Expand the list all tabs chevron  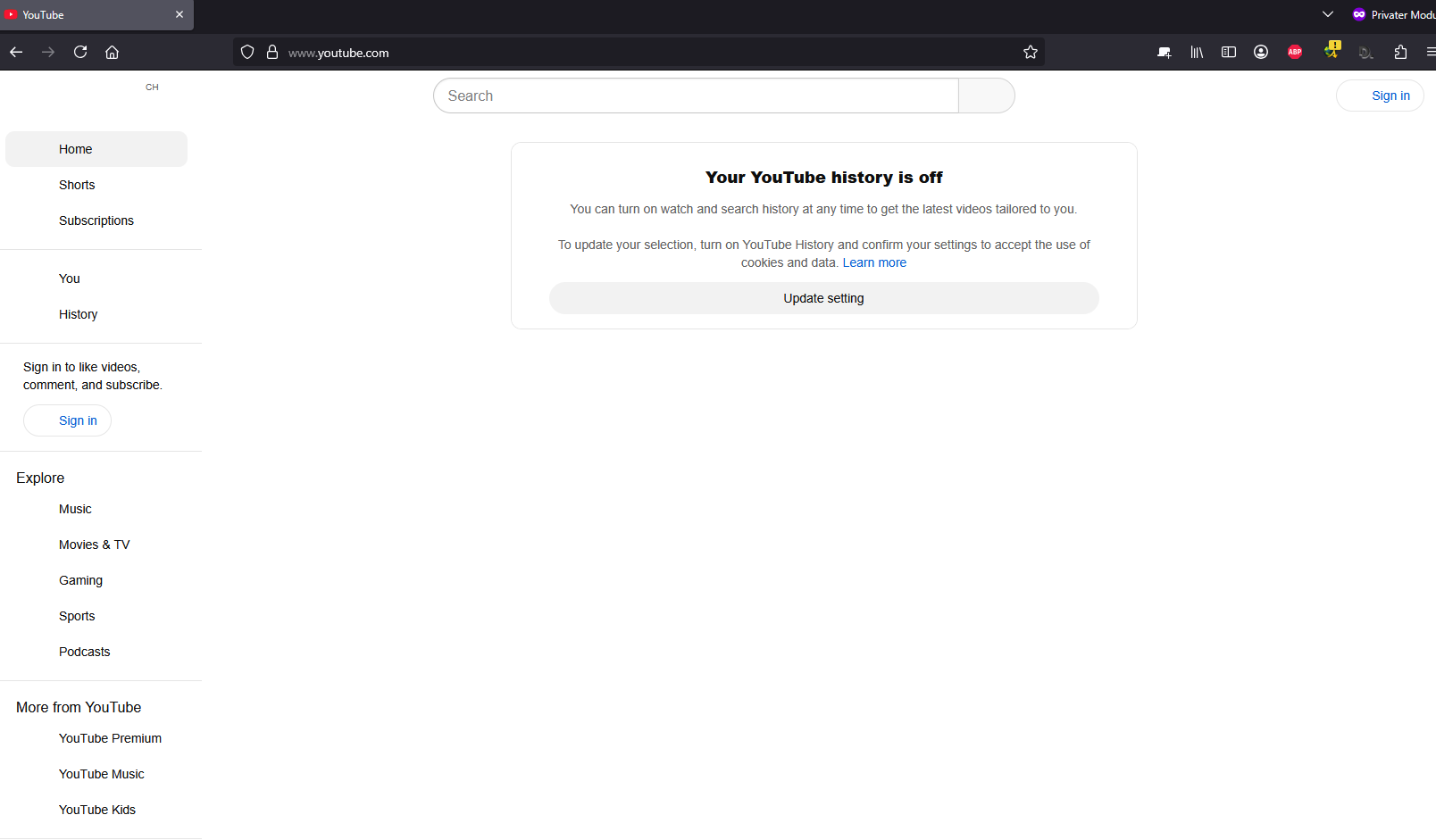[1328, 14]
